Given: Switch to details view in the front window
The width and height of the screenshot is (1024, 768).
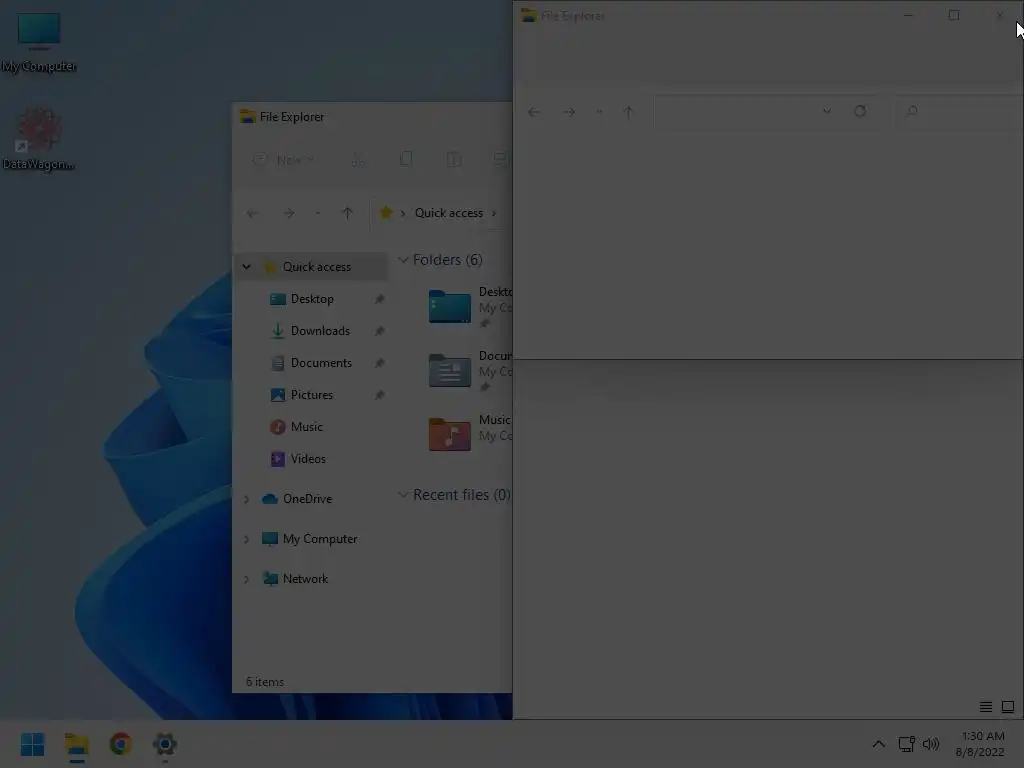Looking at the screenshot, I should [x=986, y=707].
